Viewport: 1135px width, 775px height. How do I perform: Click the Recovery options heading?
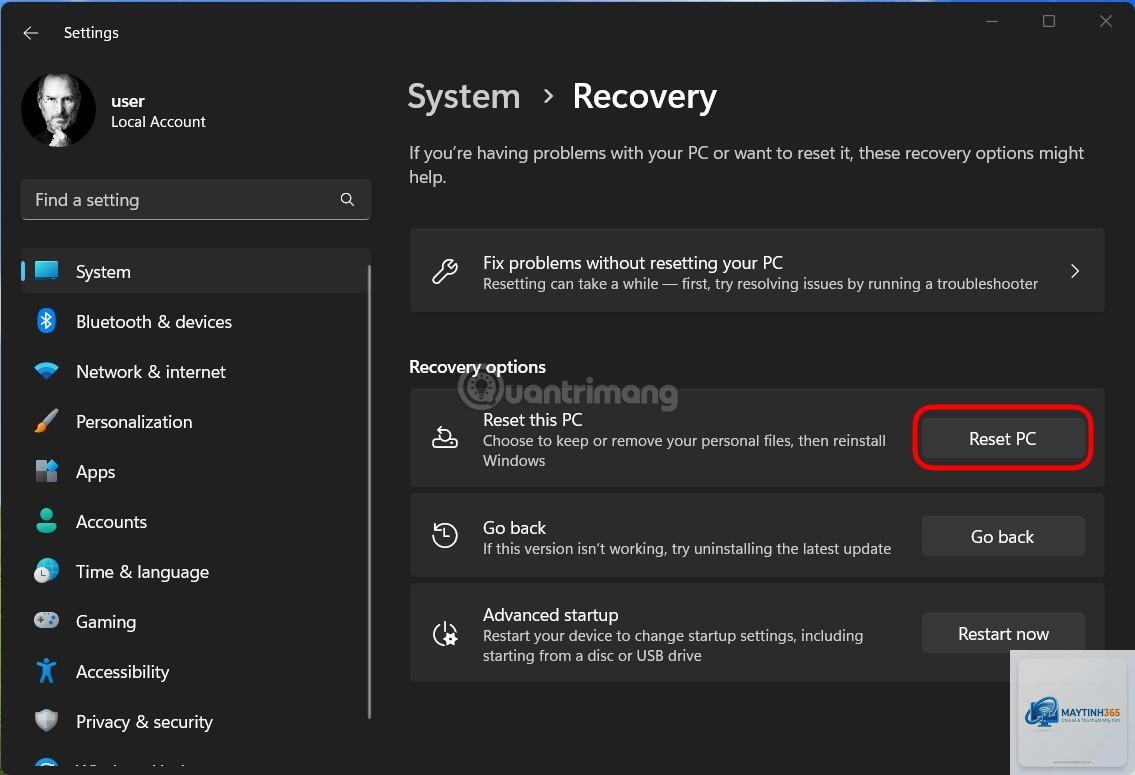pos(478,367)
